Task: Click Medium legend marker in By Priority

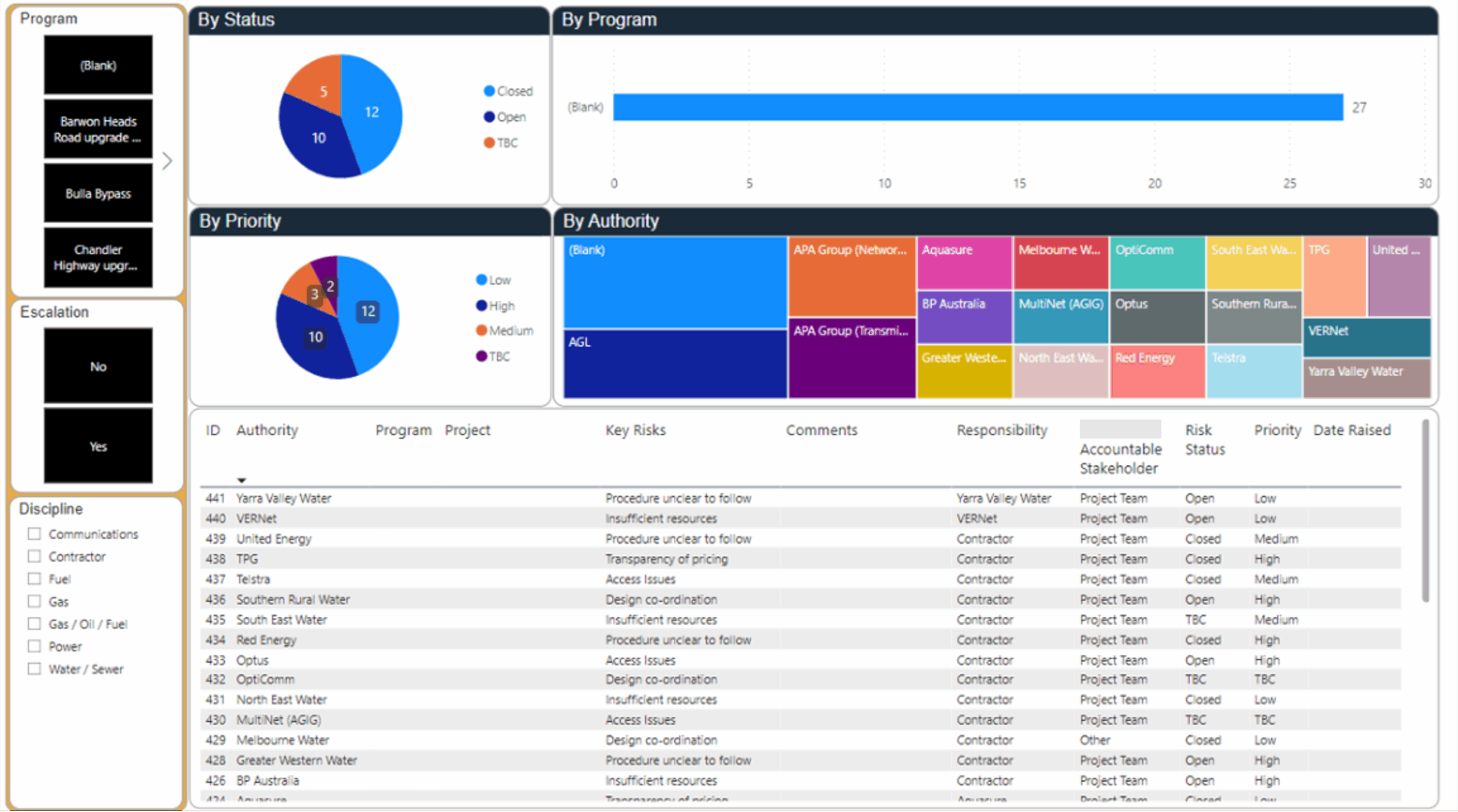Action: click(481, 330)
